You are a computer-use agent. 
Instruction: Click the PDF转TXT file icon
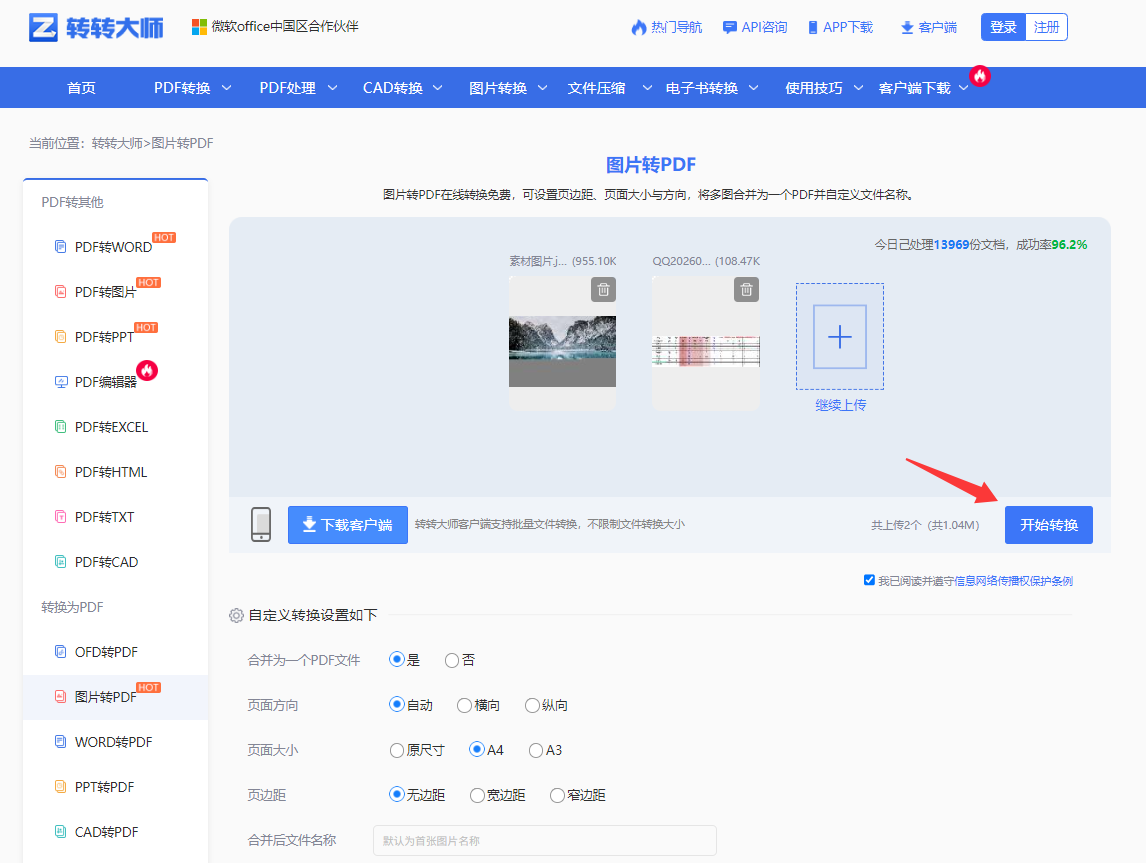[61, 517]
